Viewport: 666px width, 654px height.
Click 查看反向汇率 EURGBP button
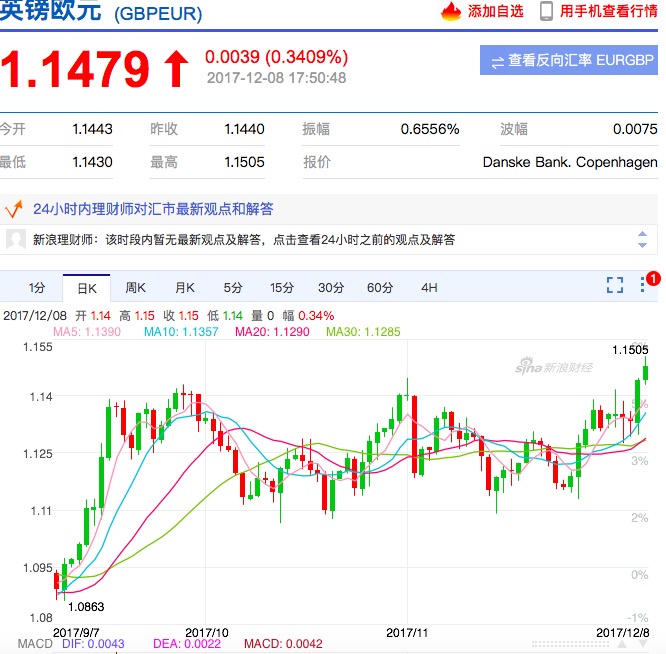point(568,61)
